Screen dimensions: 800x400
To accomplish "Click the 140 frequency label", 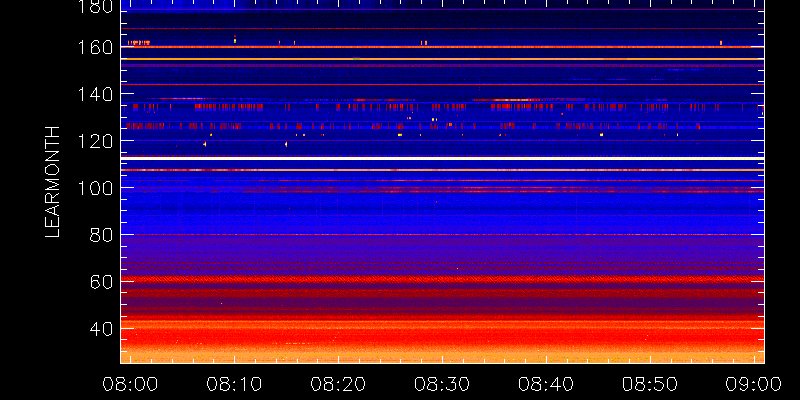I will (95, 94).
